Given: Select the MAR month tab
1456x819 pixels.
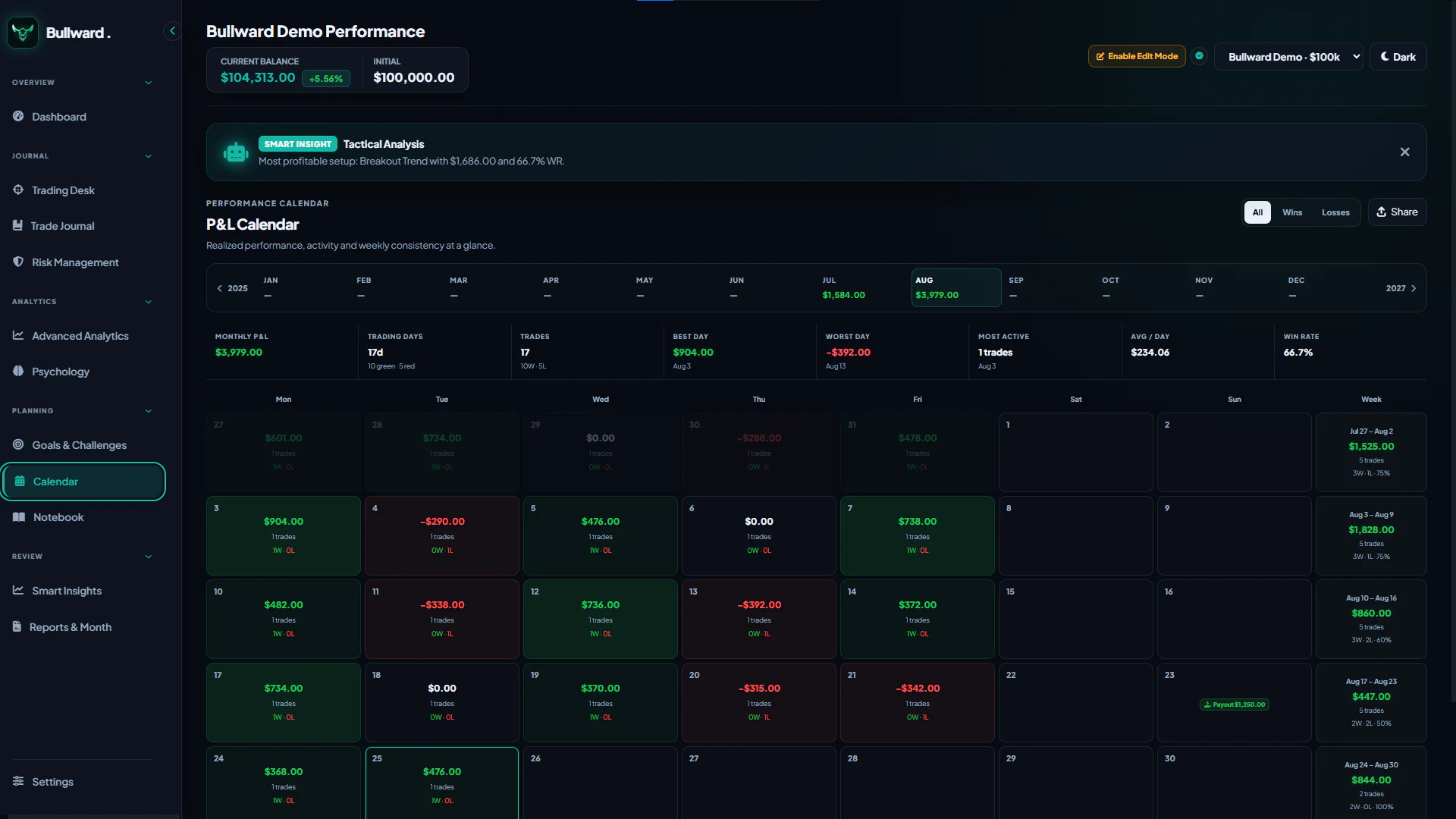Looking at the screenshot, I should (x=492, y=288).
